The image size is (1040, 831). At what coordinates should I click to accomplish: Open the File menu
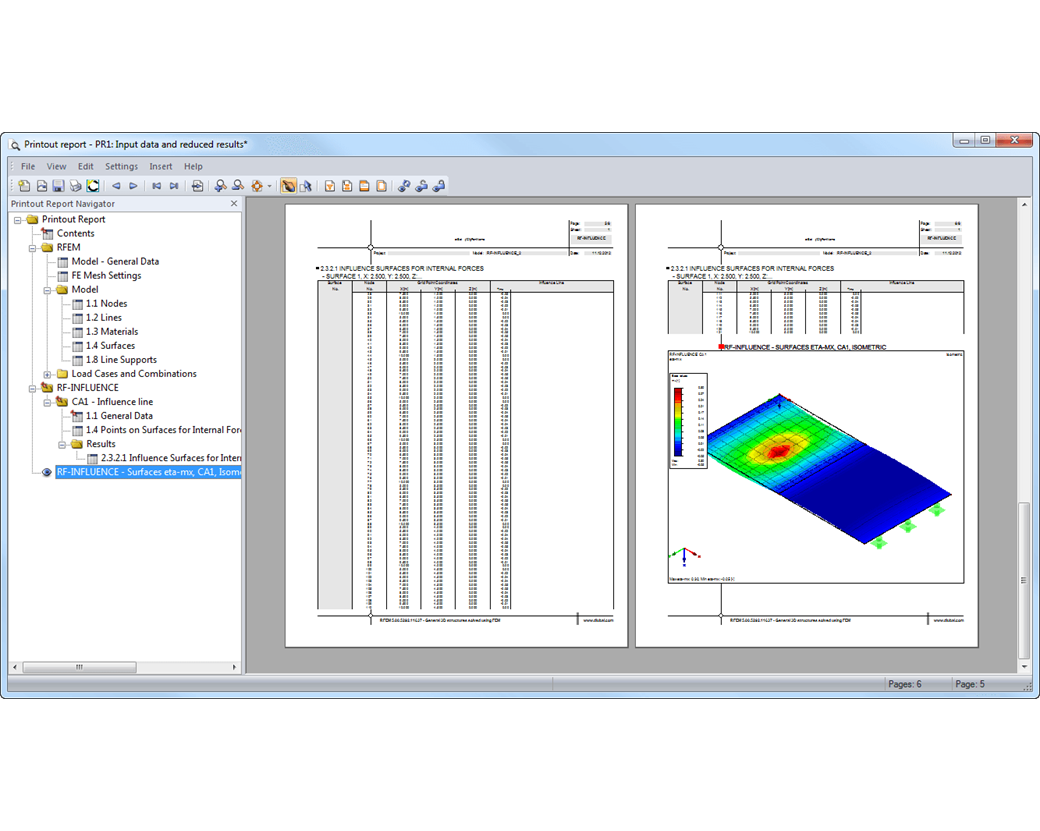[x=28, y=166]
